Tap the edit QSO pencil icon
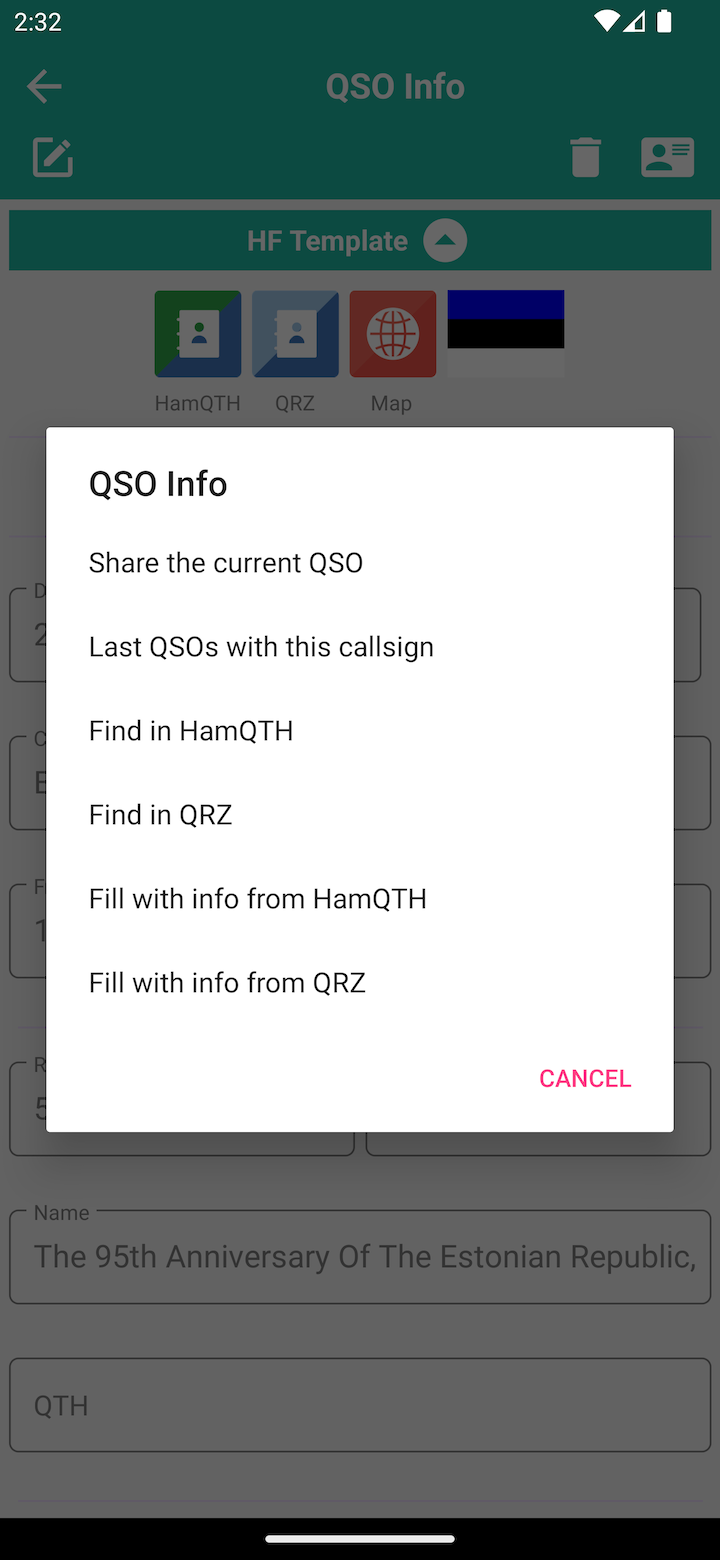 pyautogui.click(x=53, y=158)
